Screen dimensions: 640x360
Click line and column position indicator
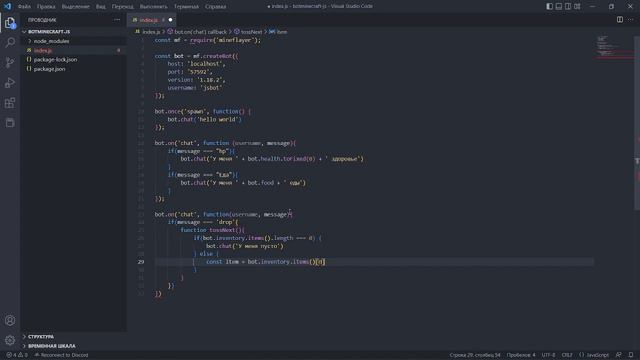[475, 355]
